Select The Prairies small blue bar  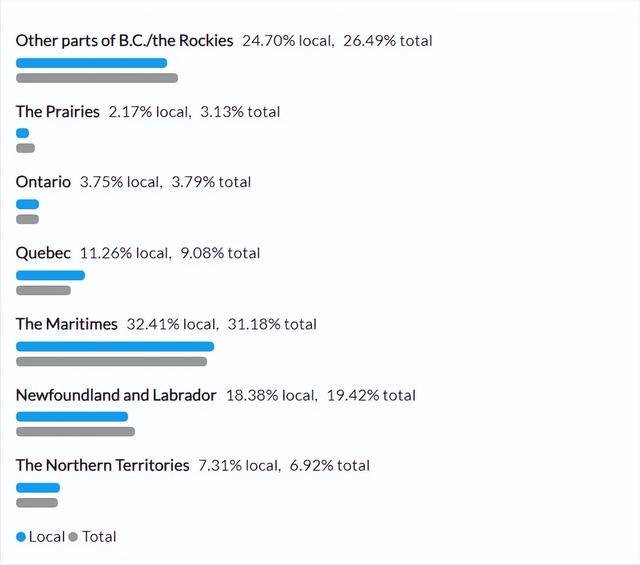point(22,133)
